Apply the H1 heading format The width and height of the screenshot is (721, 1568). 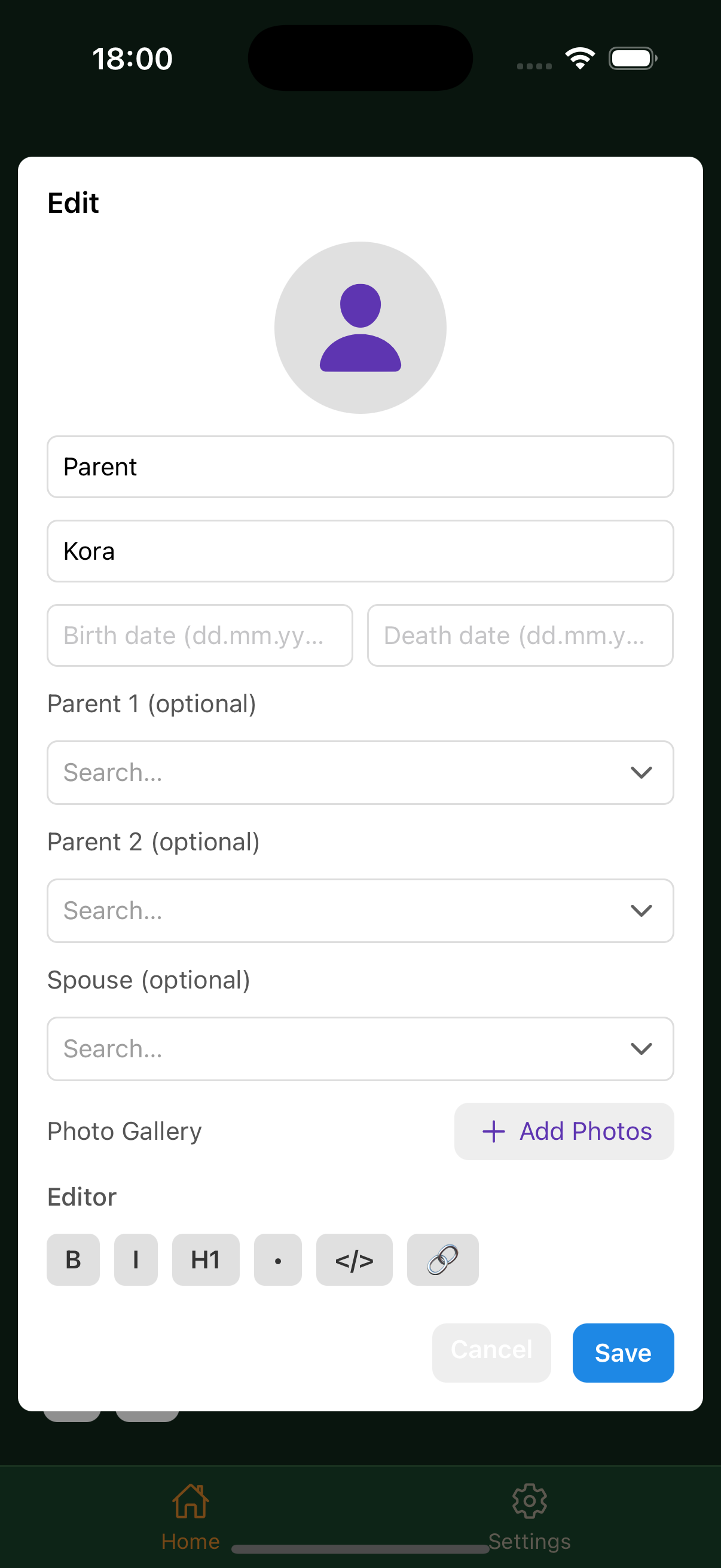[206, 1259]
